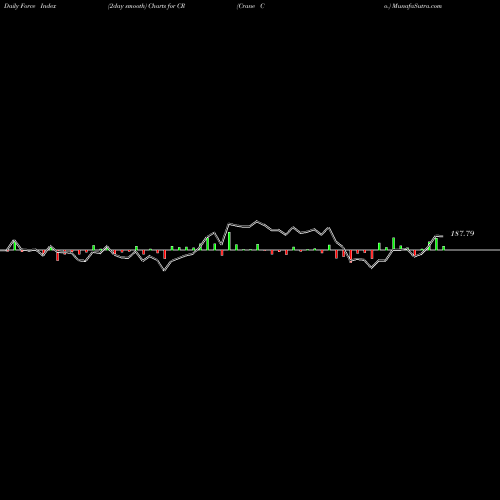
Task: Click the 187.79 value label
Action: 462,233
